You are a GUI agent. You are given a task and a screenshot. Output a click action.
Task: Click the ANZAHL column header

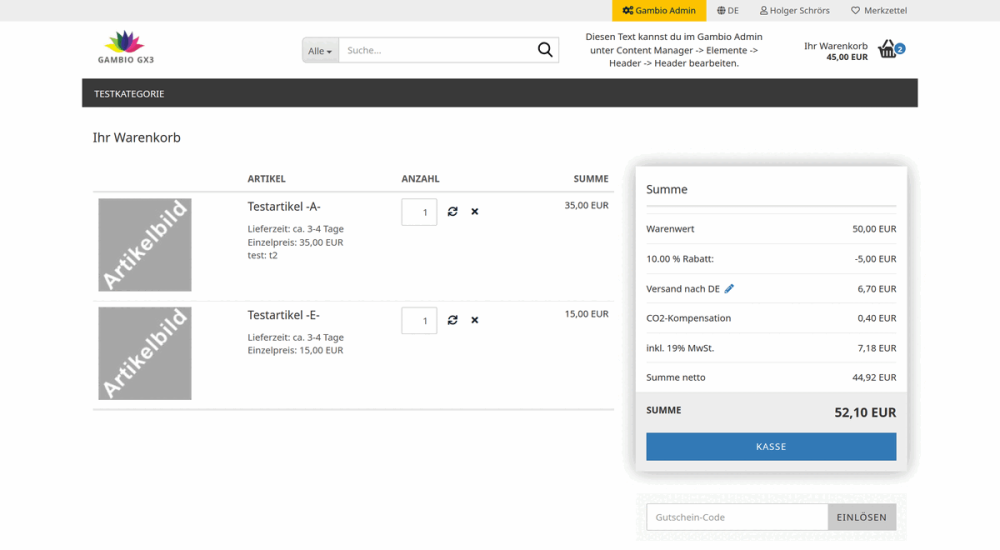(420, 179)
